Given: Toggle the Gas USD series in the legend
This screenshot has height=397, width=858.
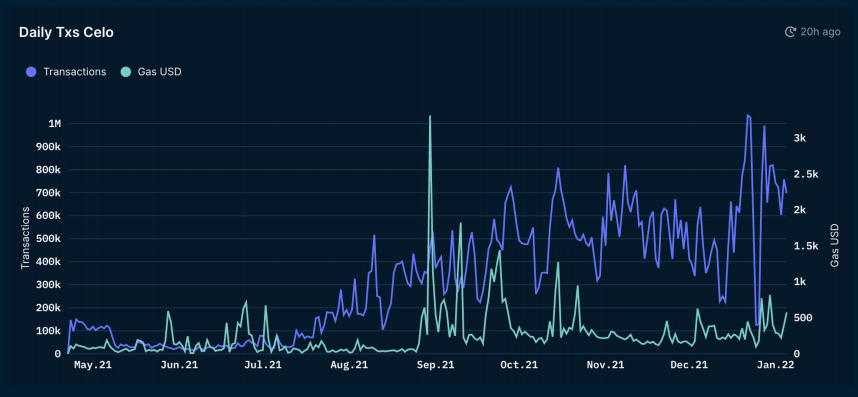Looking at the screenshot, I should [x=151, y=72].
